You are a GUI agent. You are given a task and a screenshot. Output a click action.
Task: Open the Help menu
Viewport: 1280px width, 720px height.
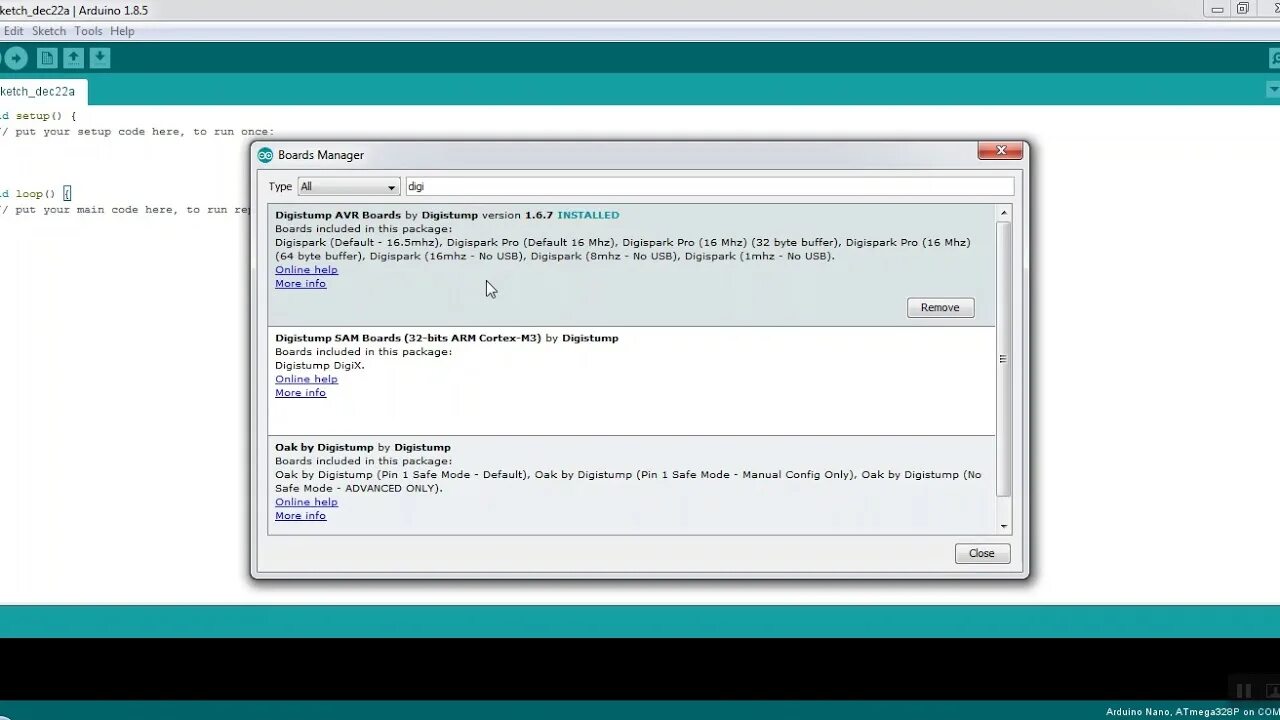point(122,31)
